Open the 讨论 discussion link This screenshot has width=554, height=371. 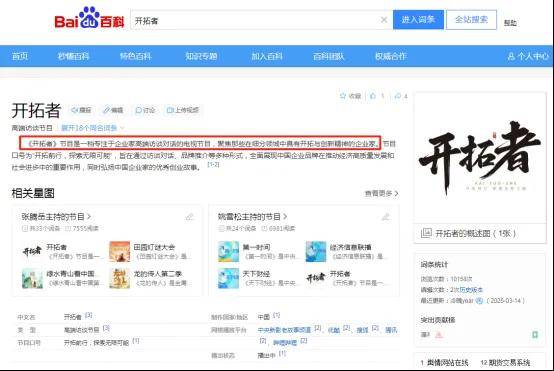click(145, 110)
